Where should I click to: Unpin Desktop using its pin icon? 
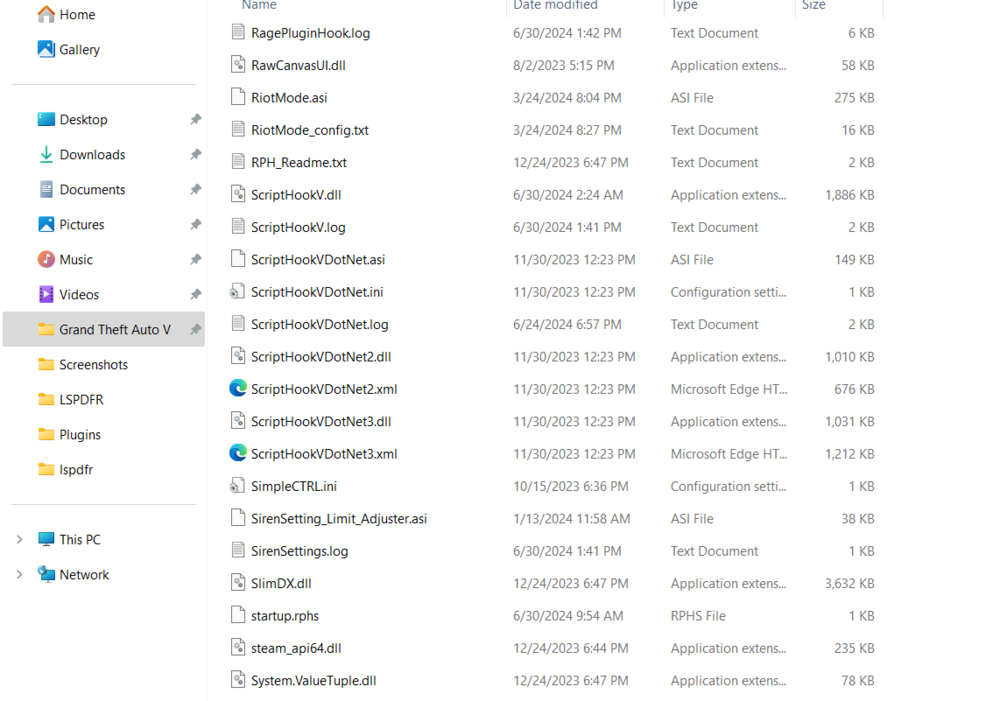coord(196,119)
